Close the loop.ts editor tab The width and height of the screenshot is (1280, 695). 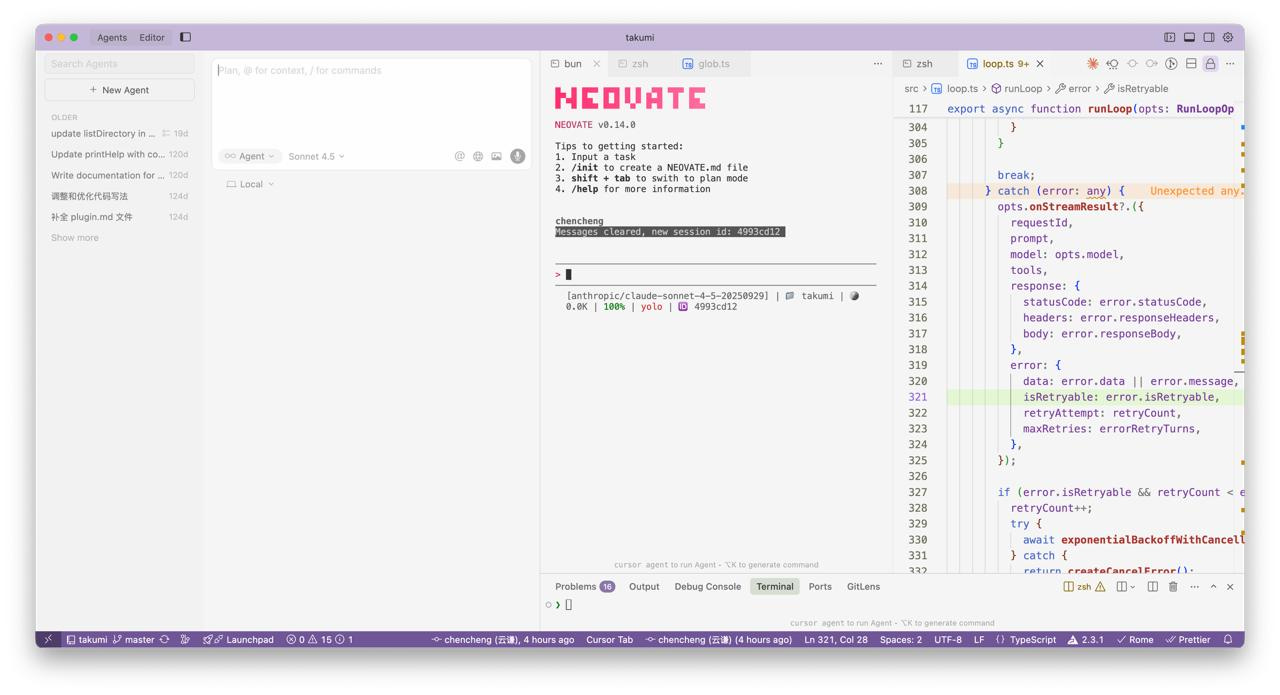tap(1040, 63)
